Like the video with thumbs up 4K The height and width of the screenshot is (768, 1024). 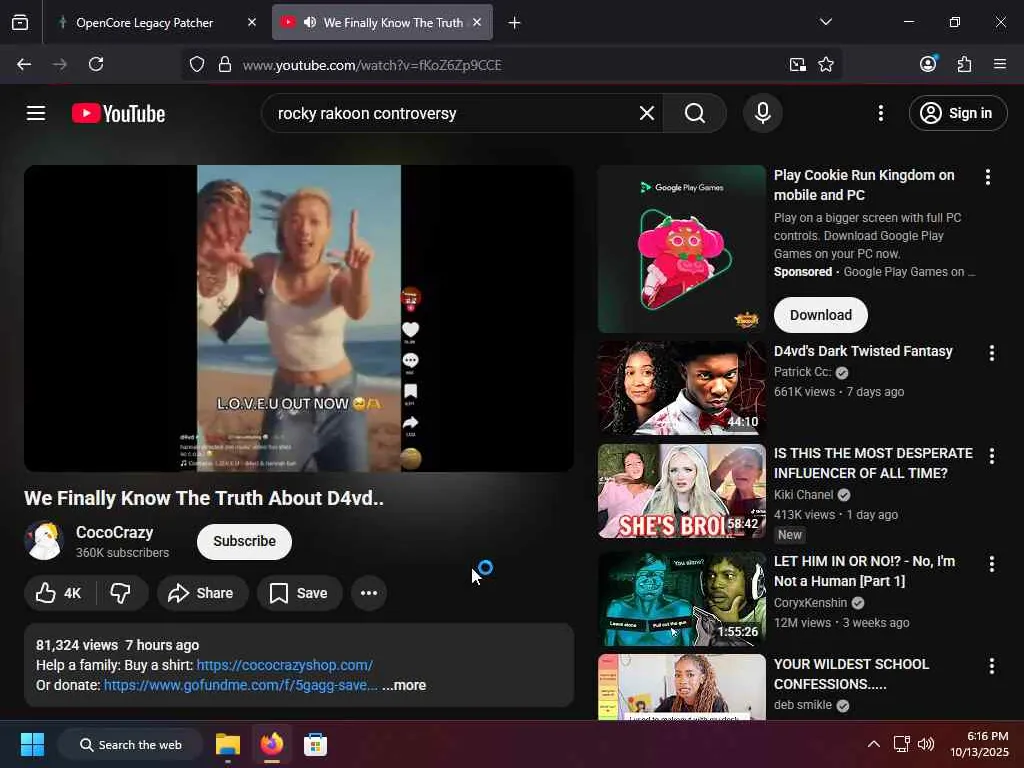click(x=59, y=593)
